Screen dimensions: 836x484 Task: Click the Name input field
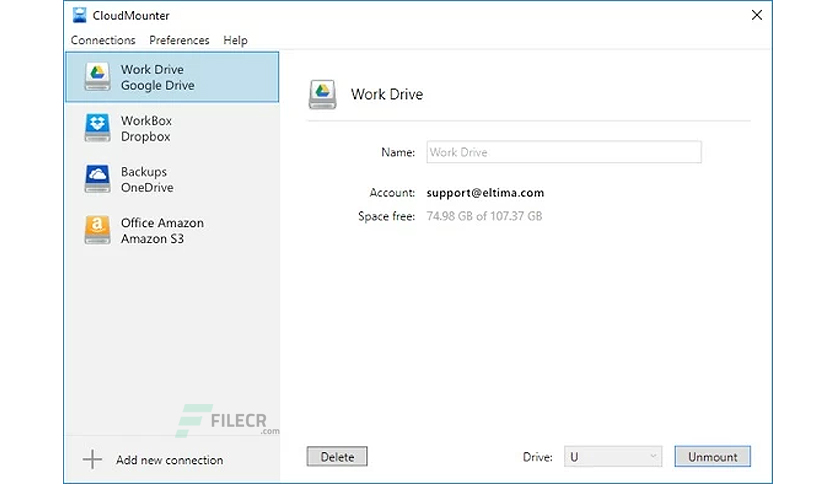pos(564,152)
